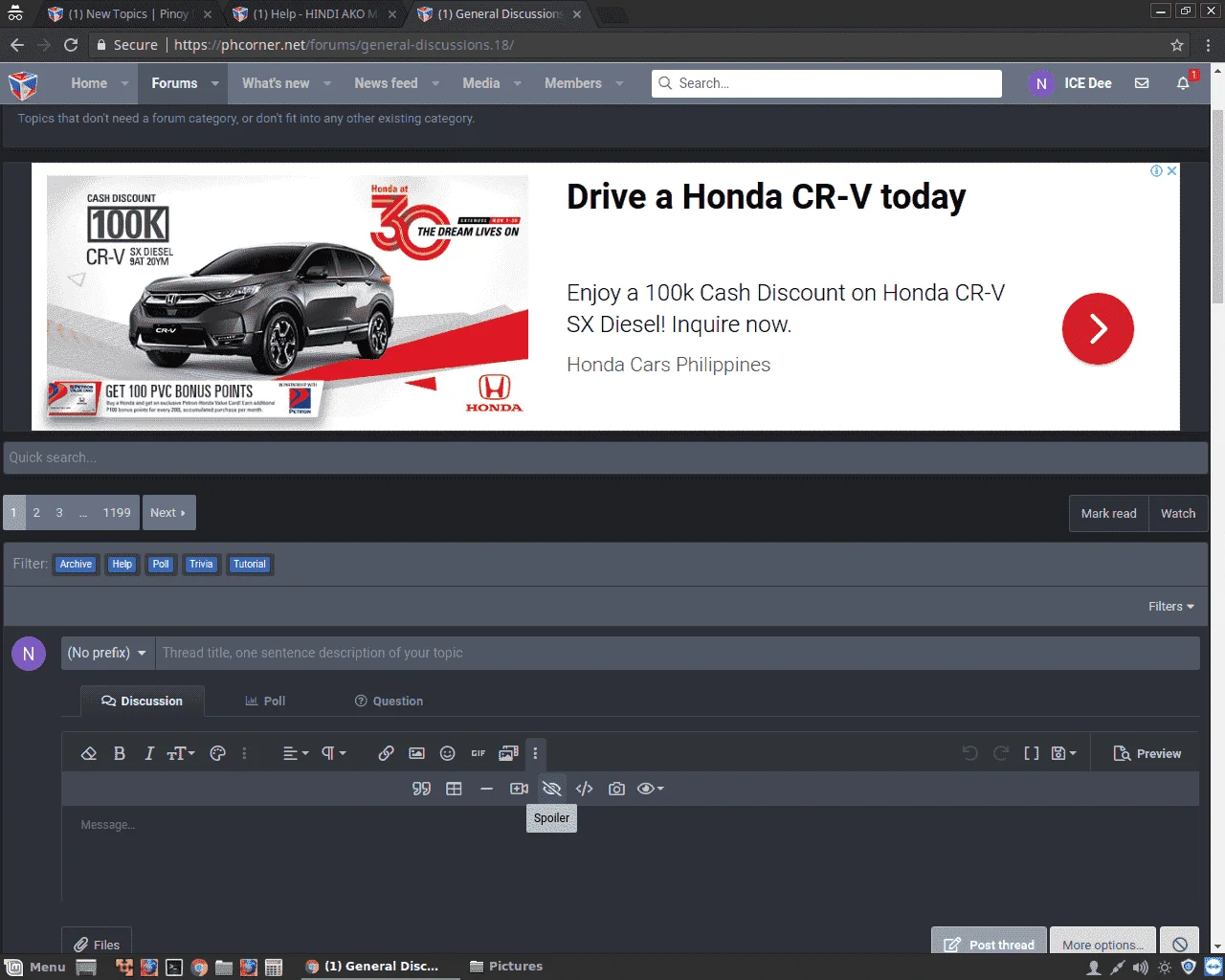Expand the Media nav dropdown arrow

click(518, 83)
